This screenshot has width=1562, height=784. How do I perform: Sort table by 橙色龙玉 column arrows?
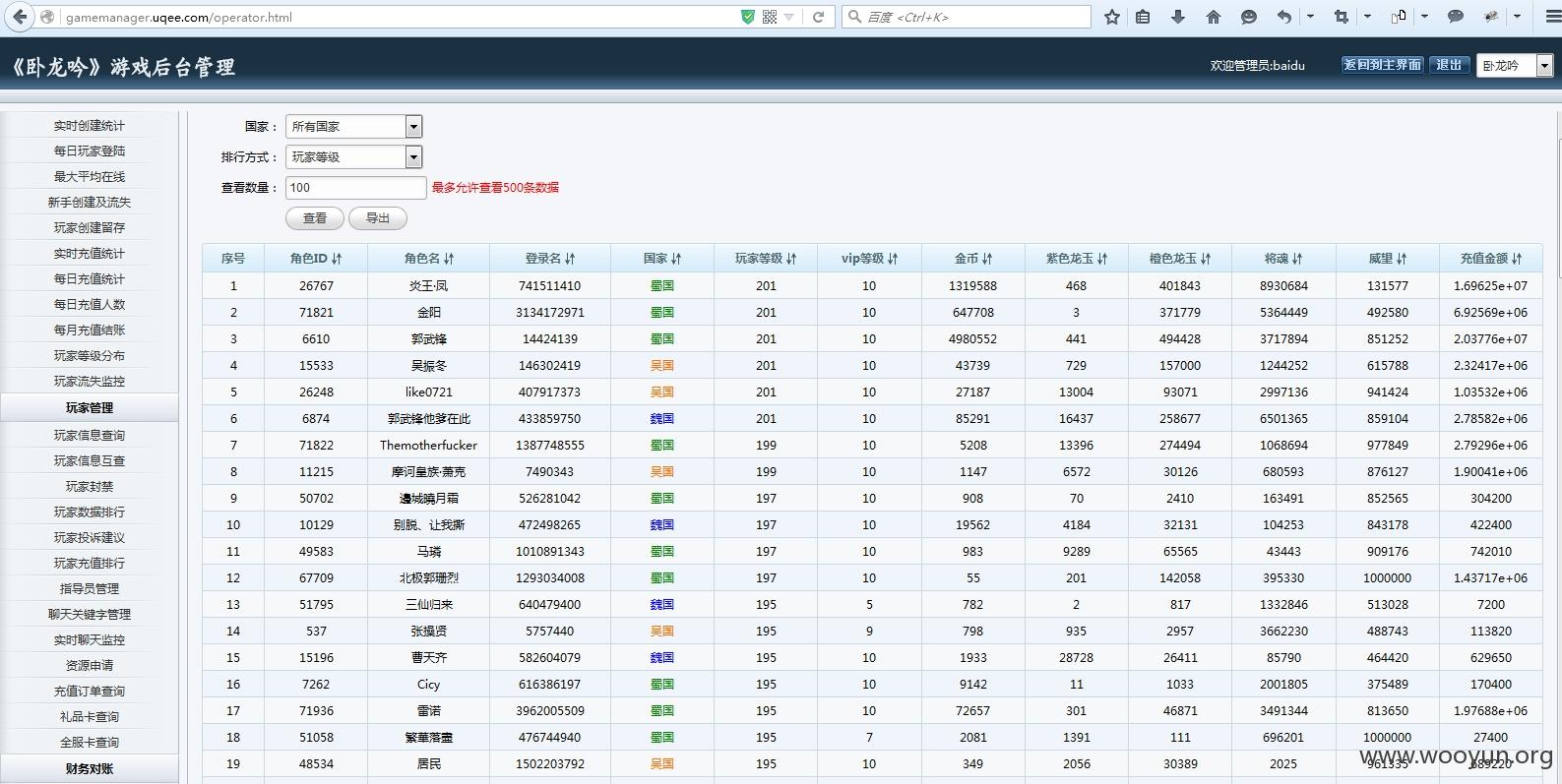pos(1206,259)
